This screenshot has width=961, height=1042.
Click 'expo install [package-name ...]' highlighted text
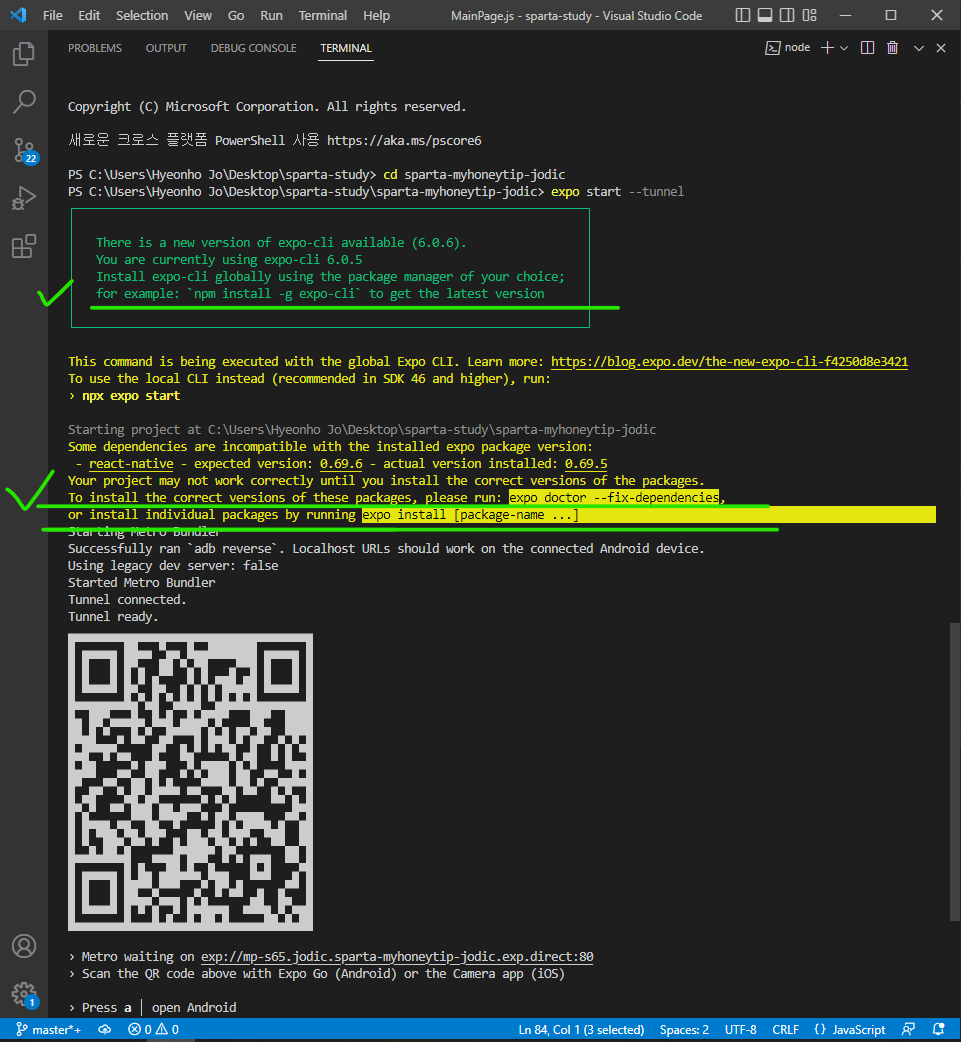tap(470, 514)
